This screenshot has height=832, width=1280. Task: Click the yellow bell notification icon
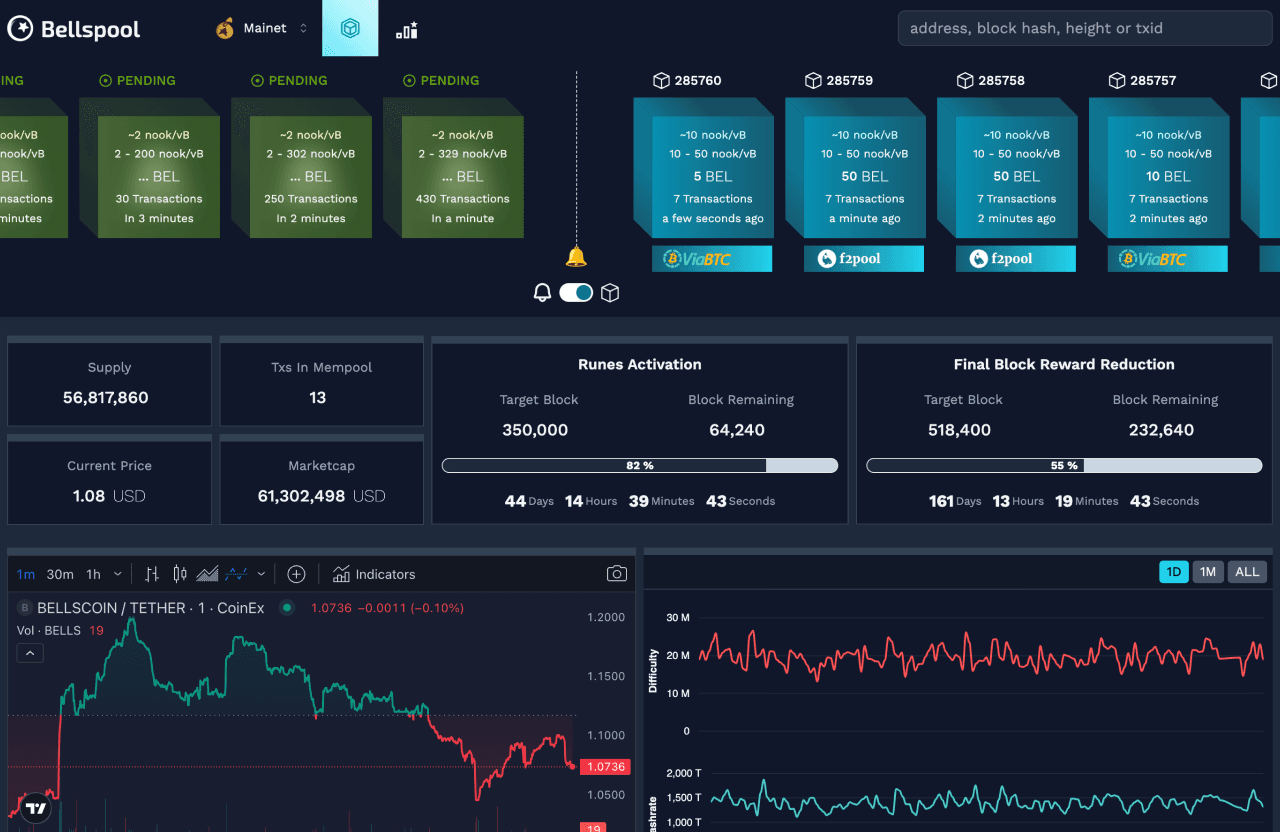576,257
